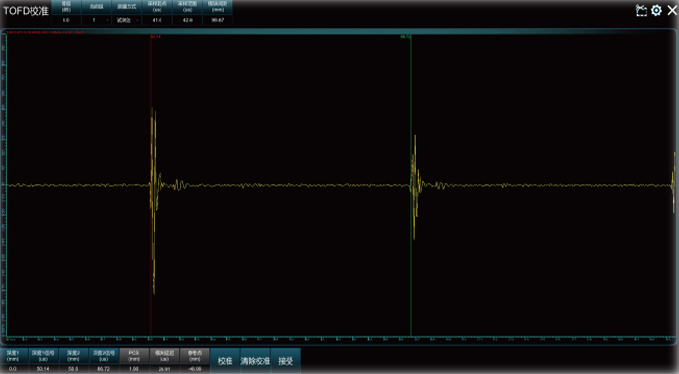Select the gain value field 0.0

[x=66, y=20]
